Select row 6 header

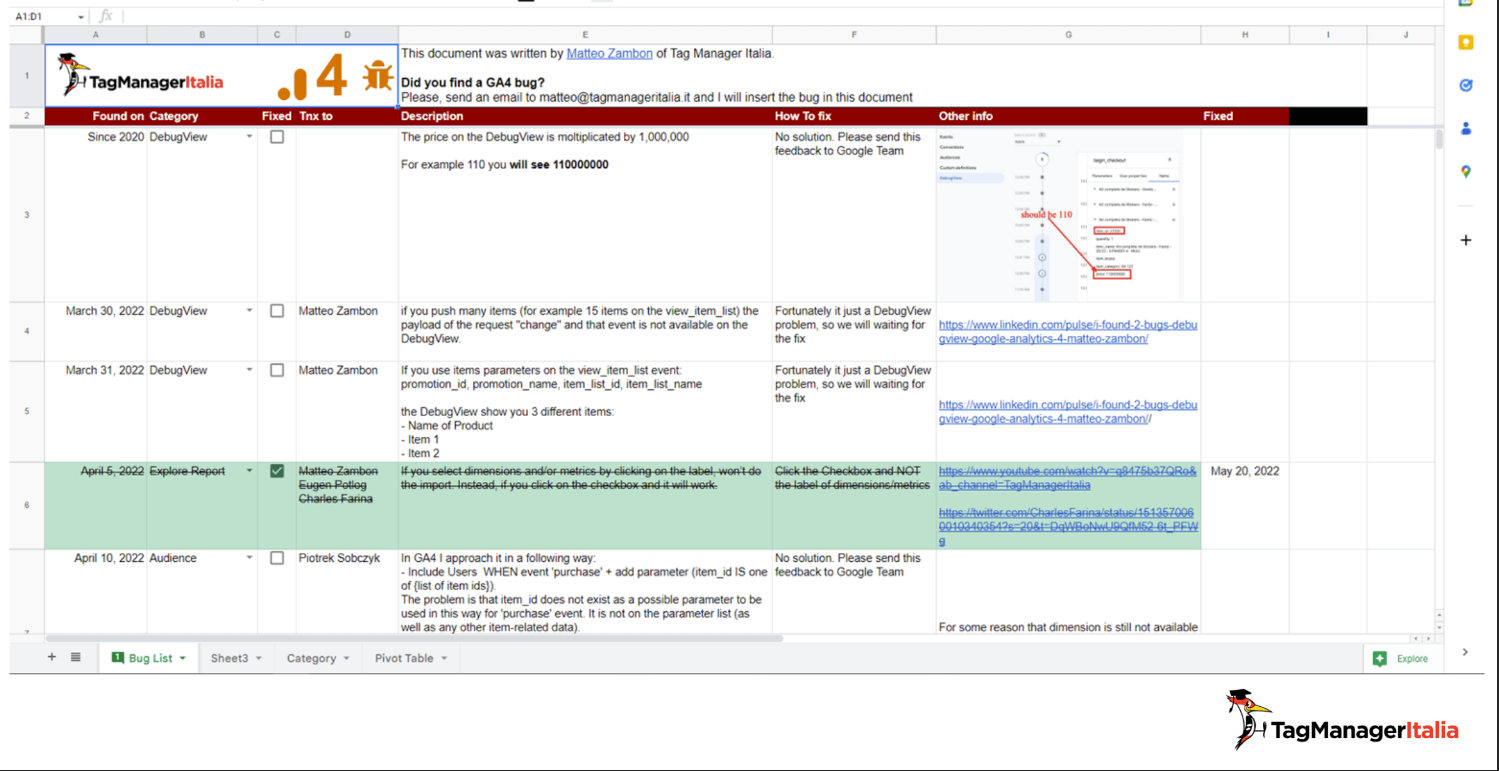(x=27, y=505)
